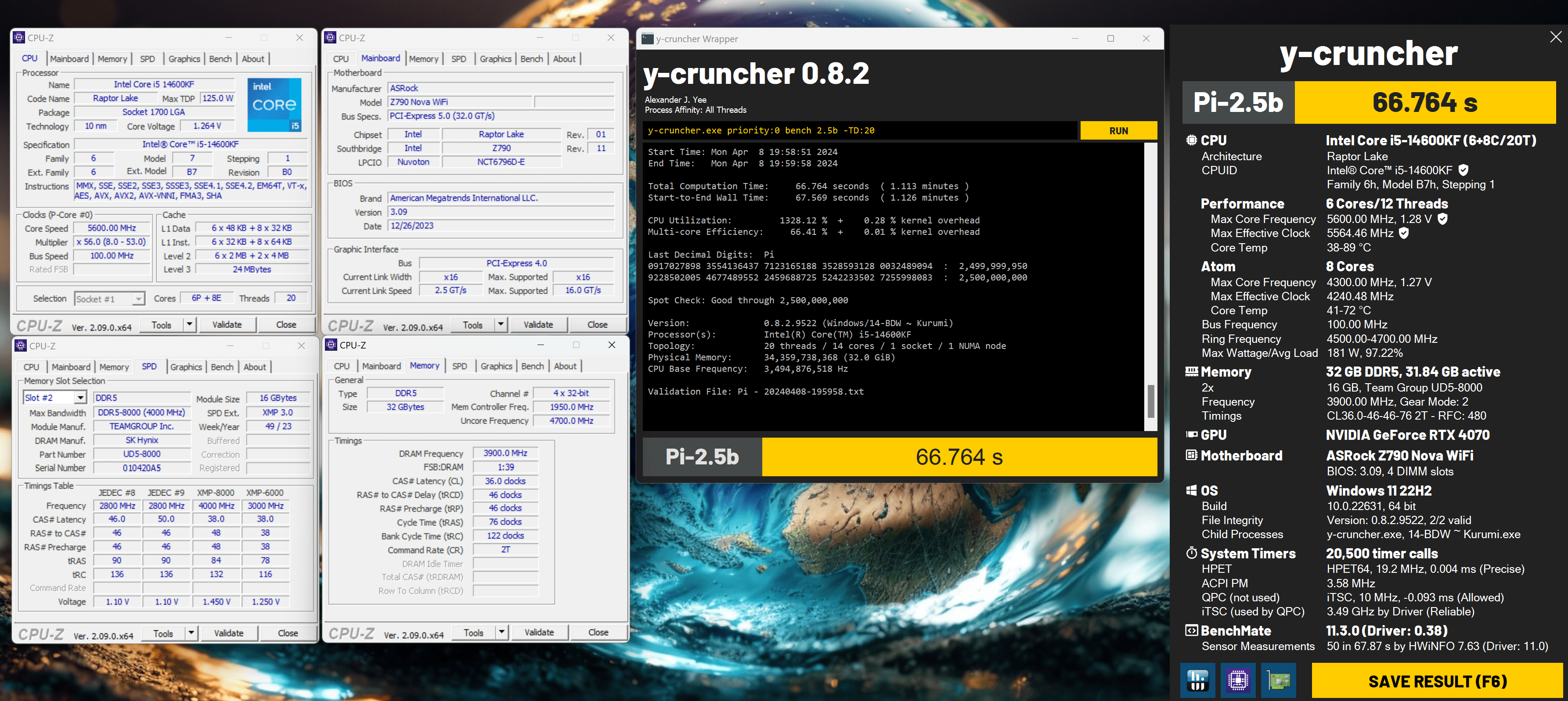Image resolution: width=1568 pixels, height=701 pixels.
Task: Click the Name field Intel Core i5 14600KF
Action: (154, 85)
